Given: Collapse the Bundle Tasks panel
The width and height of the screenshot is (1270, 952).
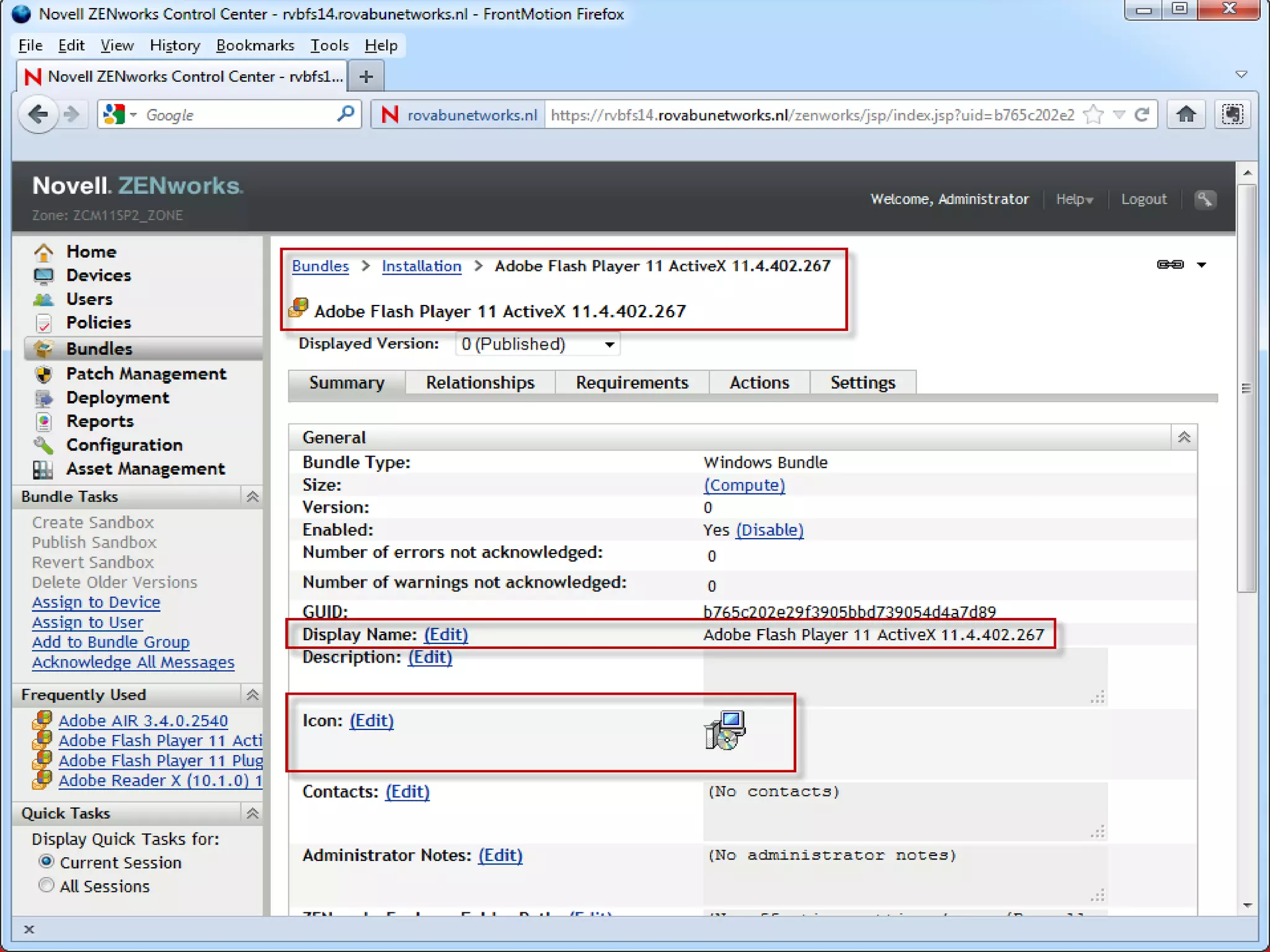Looking at the screenshot, I should click(x=252, y=496).
